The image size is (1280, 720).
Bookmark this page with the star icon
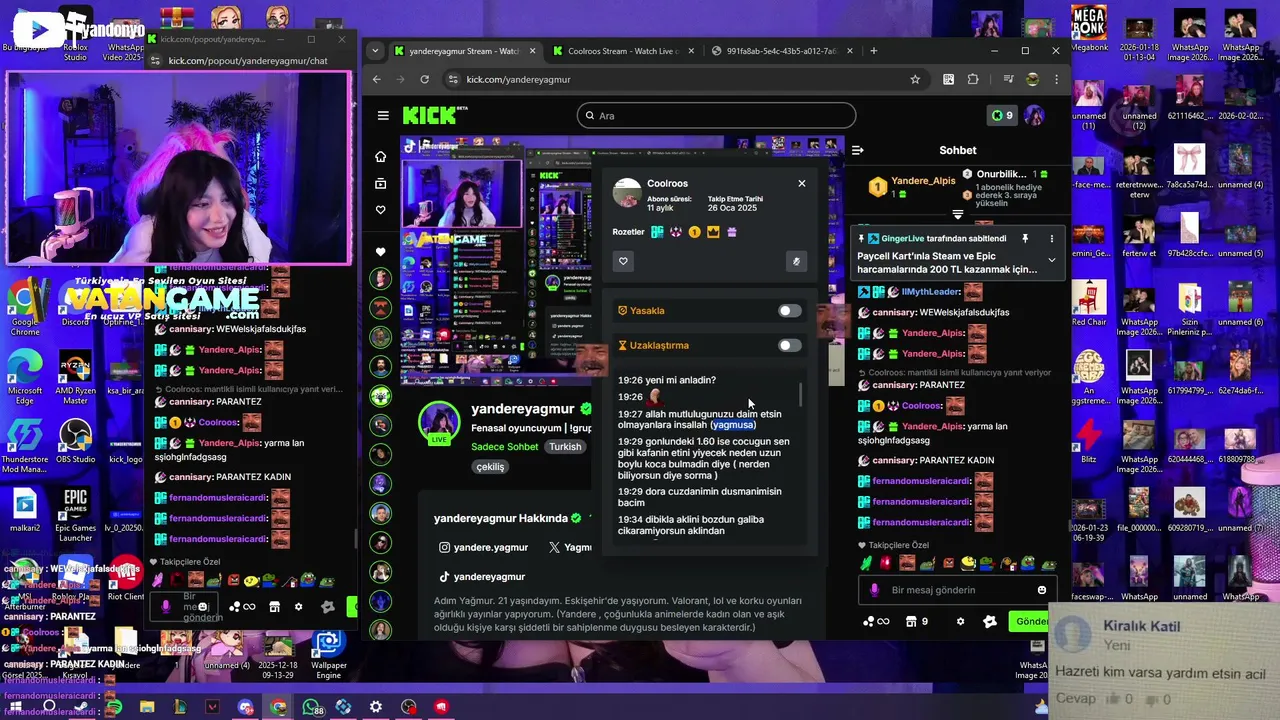tap(915, 79)
